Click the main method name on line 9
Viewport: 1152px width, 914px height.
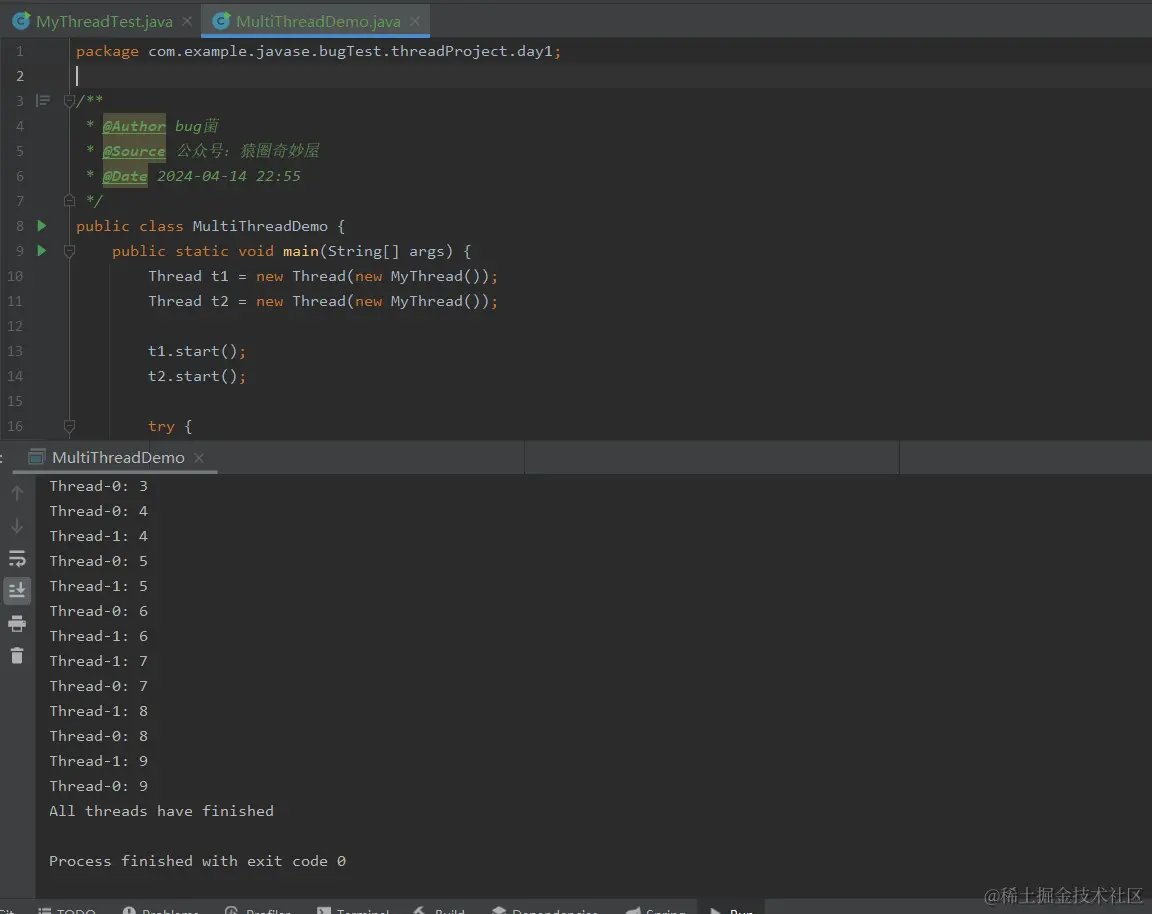[300, 251]
